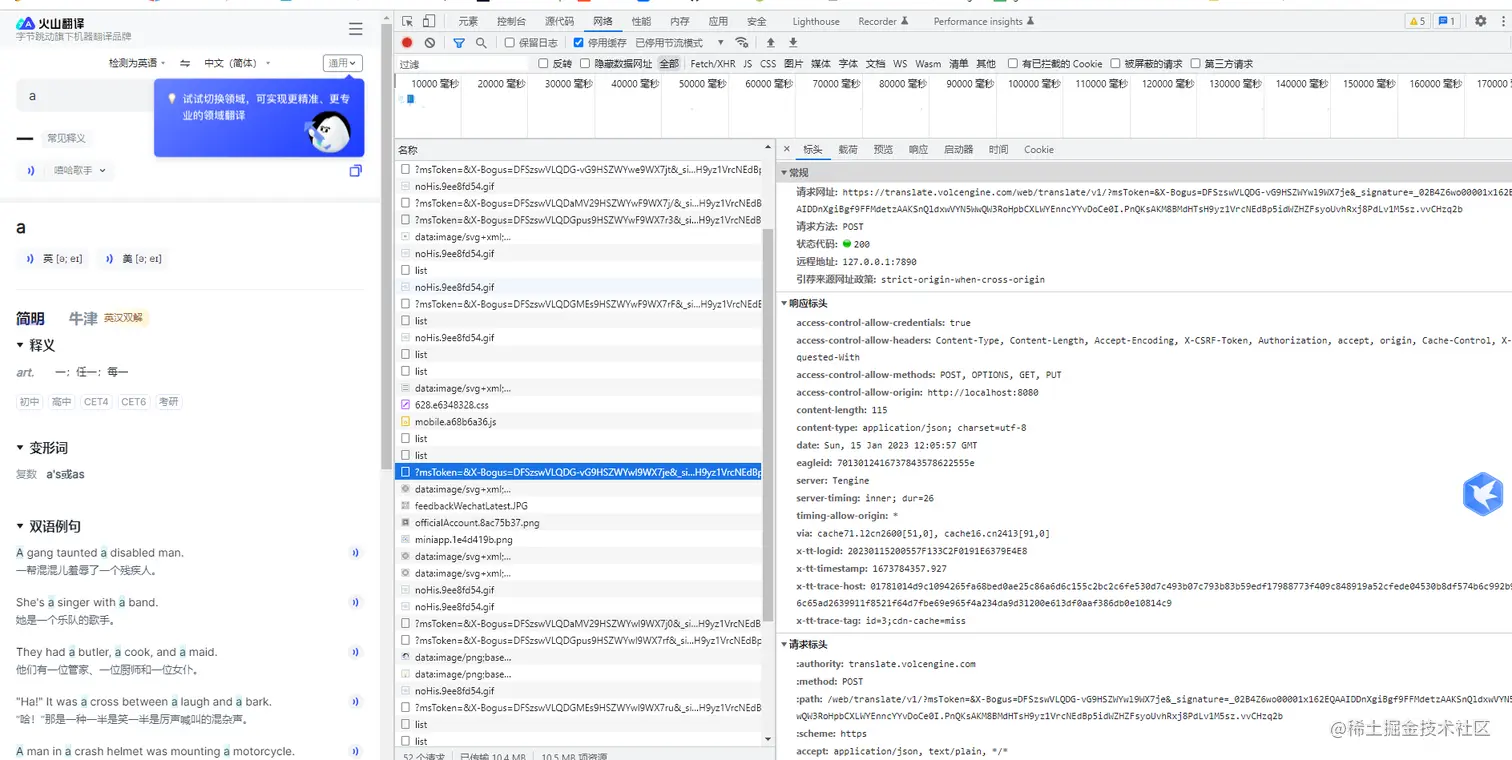Select the 628.e6348328.css request
1512x760 pixels.
(579, 405)
